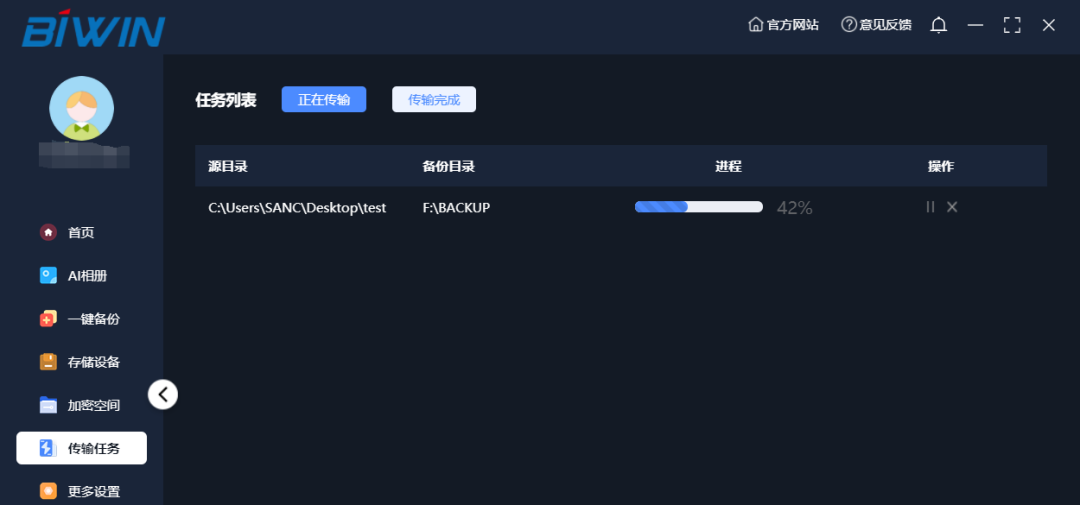
Task: Minimize the BIWIN window
Action: click(x=975, y=25)
